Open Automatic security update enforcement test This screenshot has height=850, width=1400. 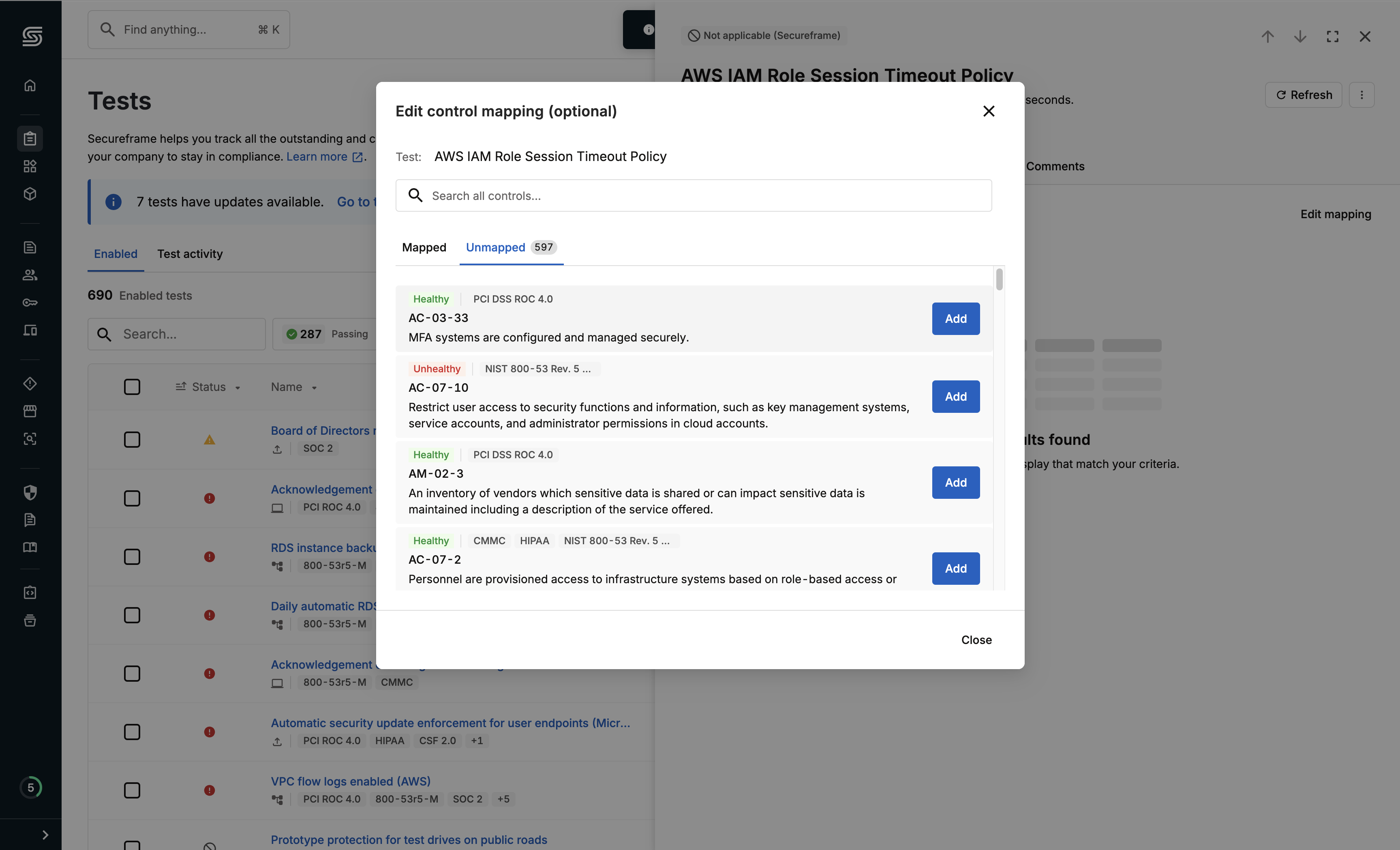[451, 723]
